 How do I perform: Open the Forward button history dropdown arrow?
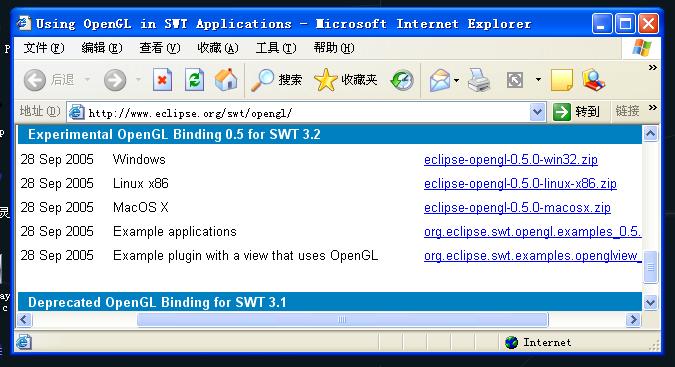click(138, 80)
